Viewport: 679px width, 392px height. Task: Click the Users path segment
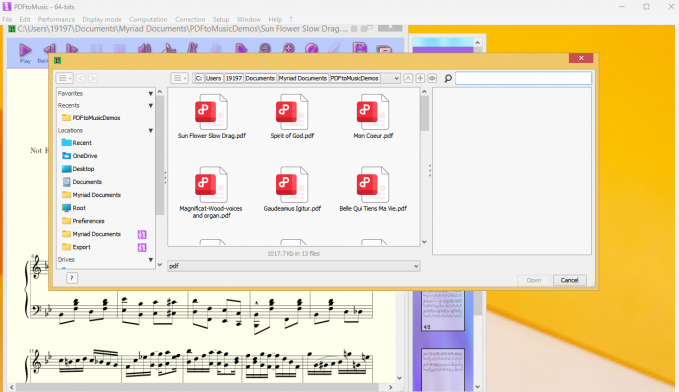[x=213, y=78]
